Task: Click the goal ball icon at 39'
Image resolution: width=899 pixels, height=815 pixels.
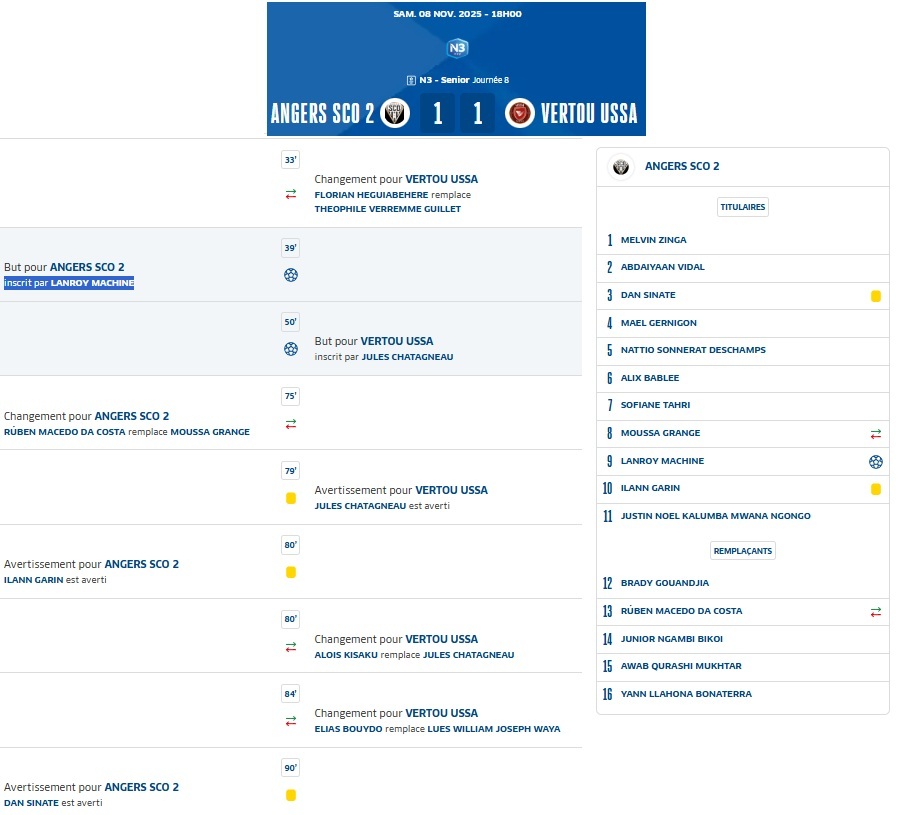Action: 291,275
